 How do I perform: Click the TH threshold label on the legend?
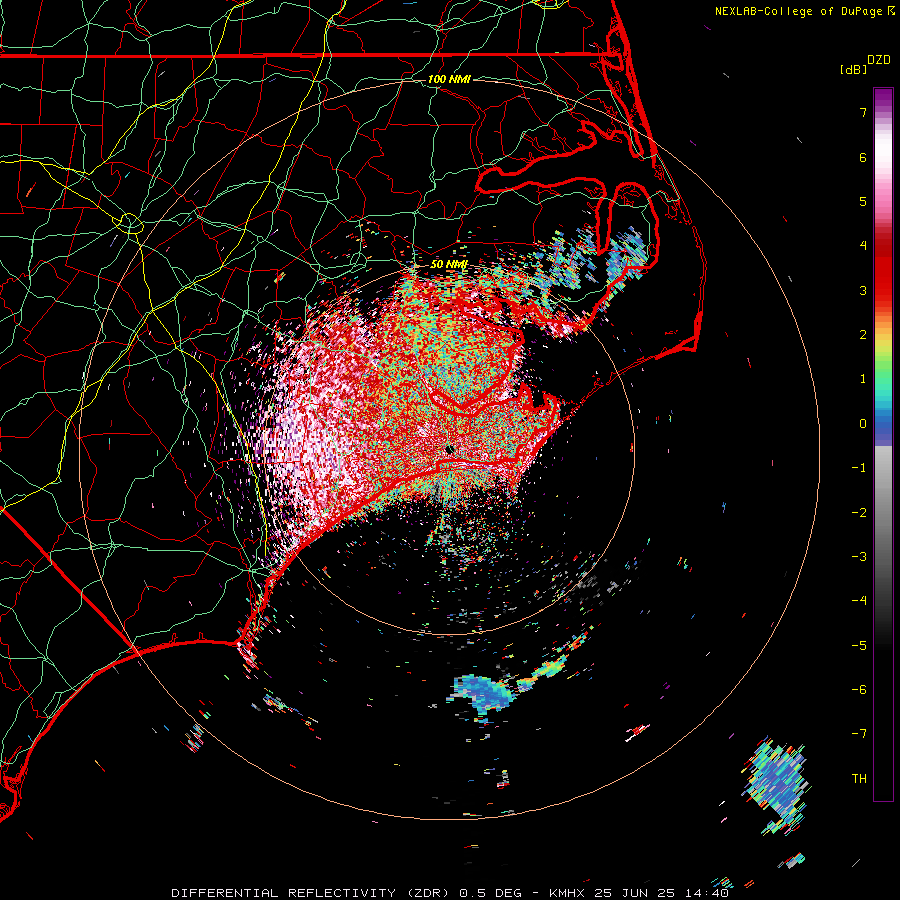[x=859, y=779]
